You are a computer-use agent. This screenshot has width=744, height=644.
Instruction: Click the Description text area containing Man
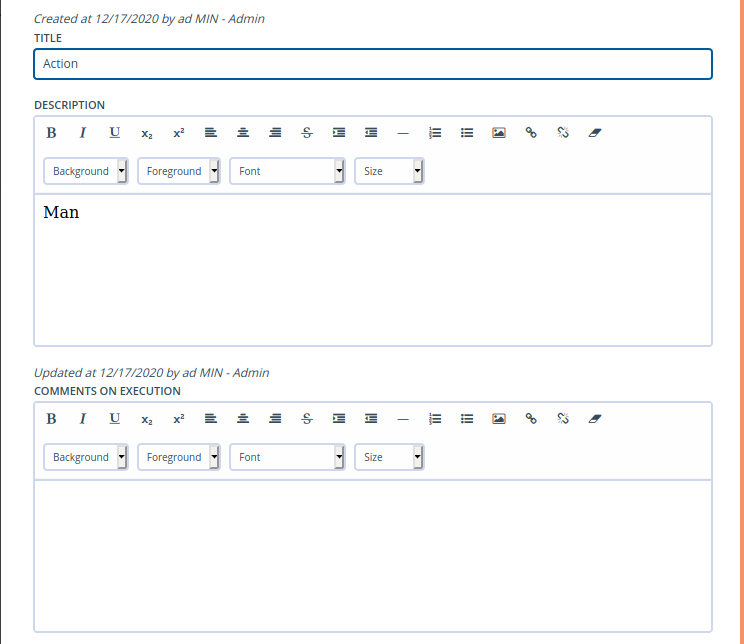pyautogui.click(x=373, y=270)
